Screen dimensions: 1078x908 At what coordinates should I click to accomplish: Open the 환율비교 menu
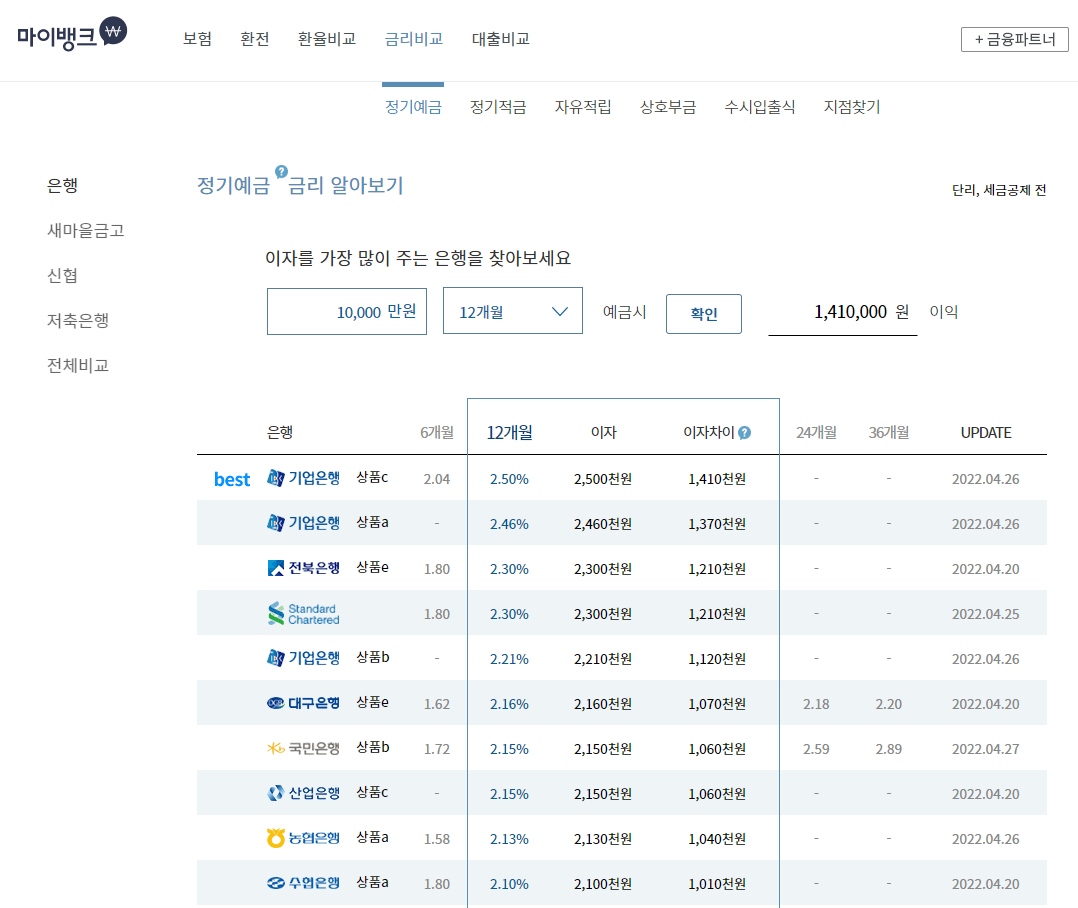(327, 39)
